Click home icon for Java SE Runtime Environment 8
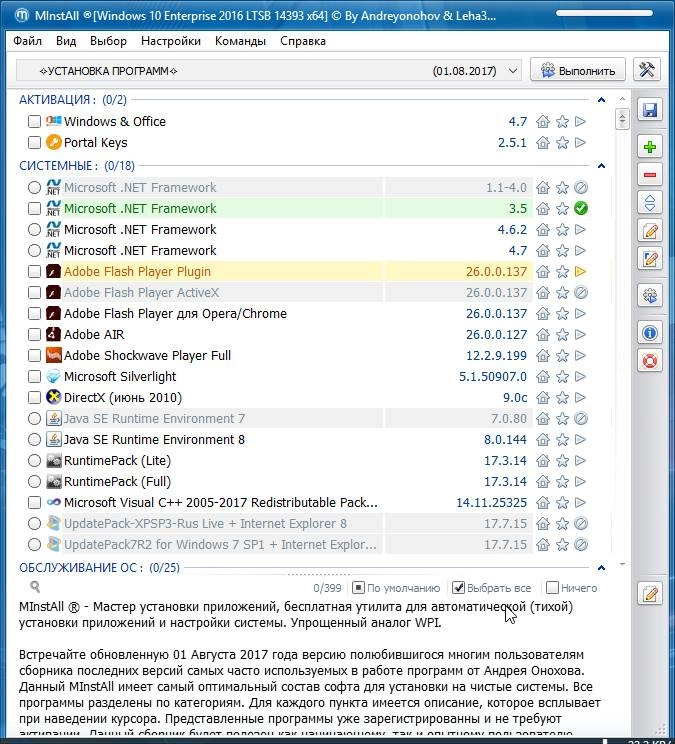 pos(543,440)
